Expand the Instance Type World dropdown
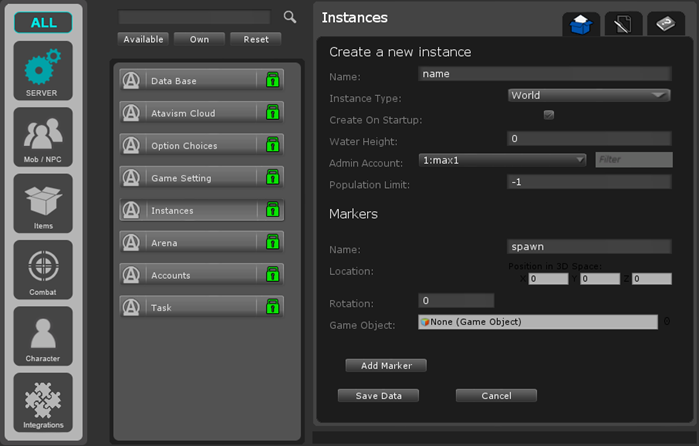Image resolution: width=699 pixels, height=446 pixels. click(588, 96)
